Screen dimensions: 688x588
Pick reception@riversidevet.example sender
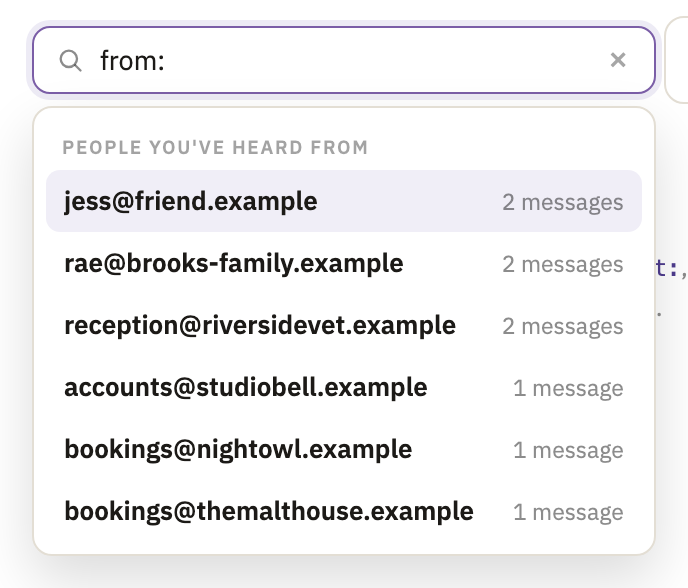(x=344, y=325)
